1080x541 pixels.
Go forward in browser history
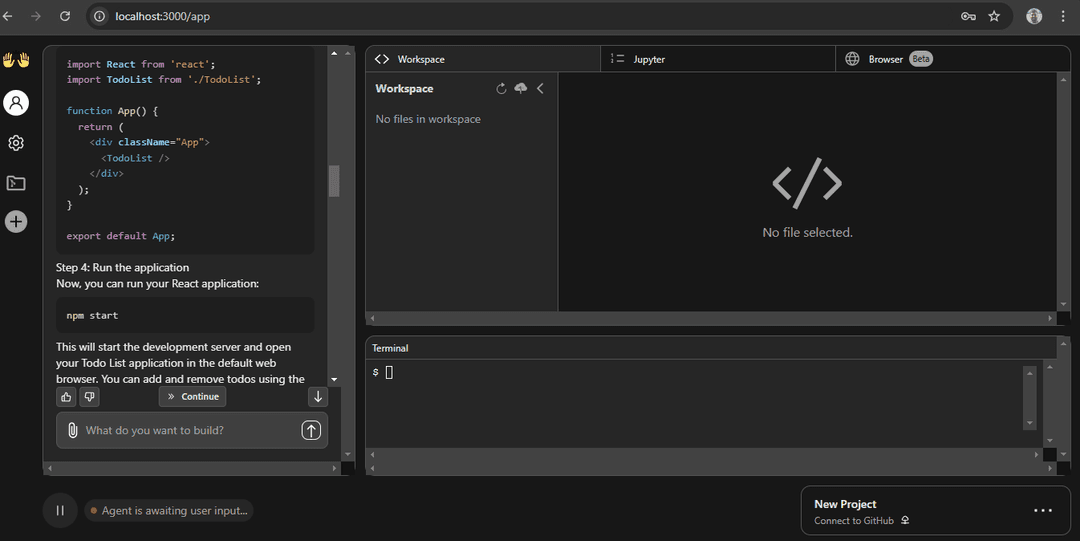click(x=36, y=16)
